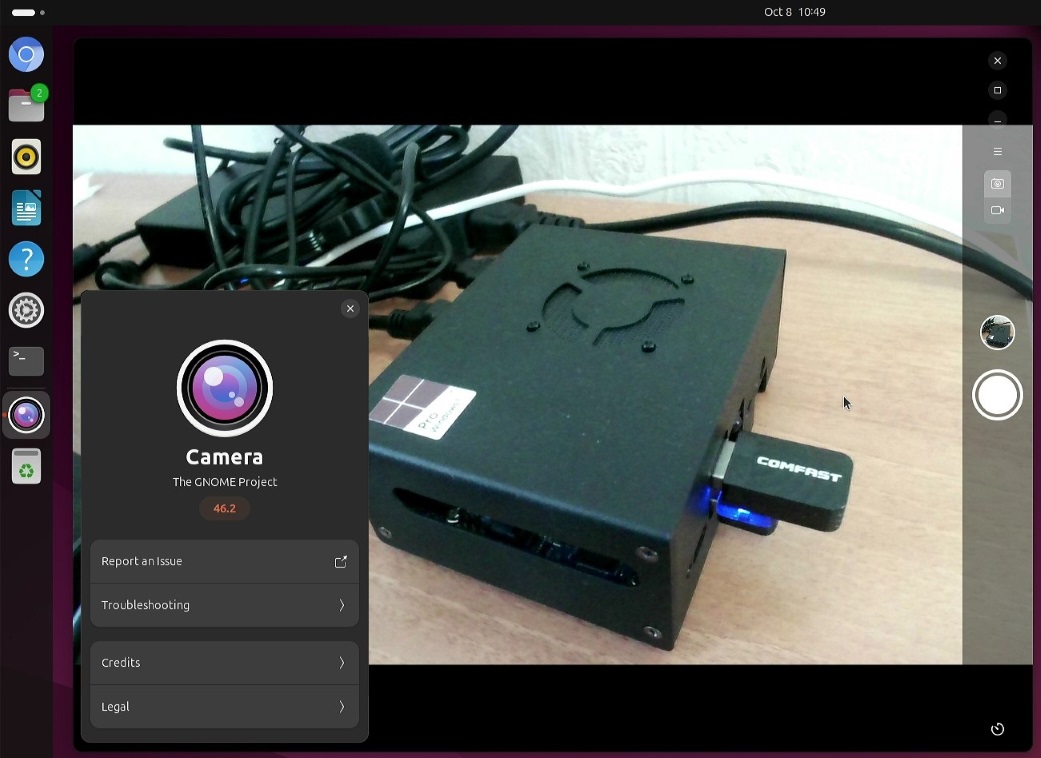Open the last captured photo thumbnail

pos(997,333)
